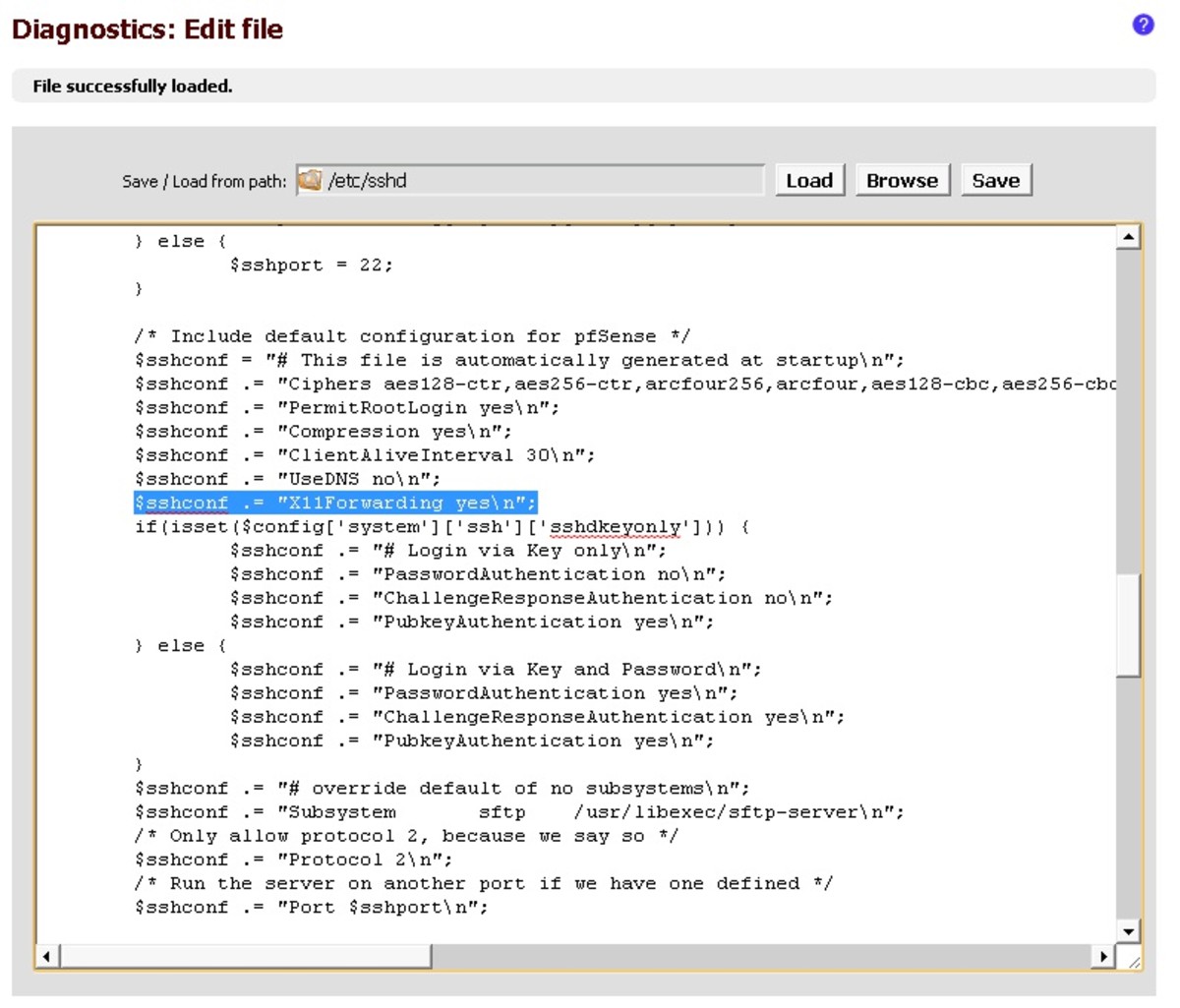Viewport: 1180px width, 1008px height.
Task: Click the horizontal scrollbar left arrow
Action: point(47,956)
